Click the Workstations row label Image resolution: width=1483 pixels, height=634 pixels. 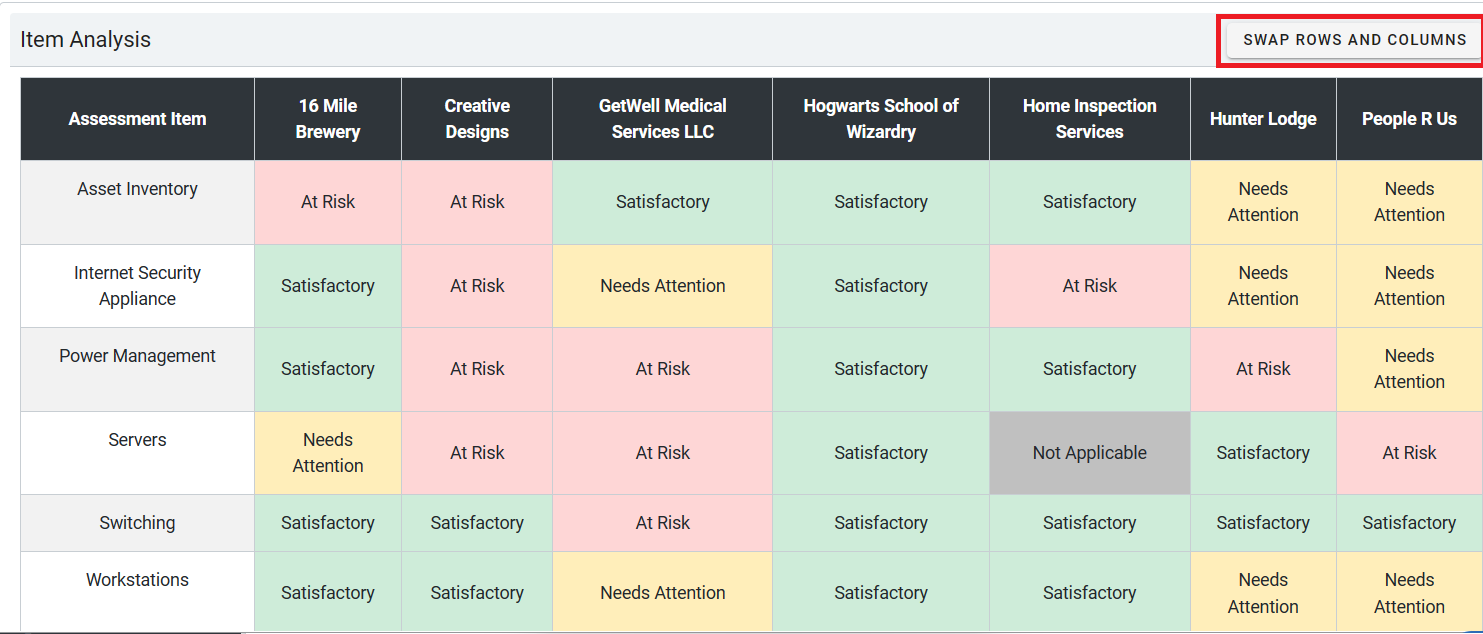click(138, 592)
